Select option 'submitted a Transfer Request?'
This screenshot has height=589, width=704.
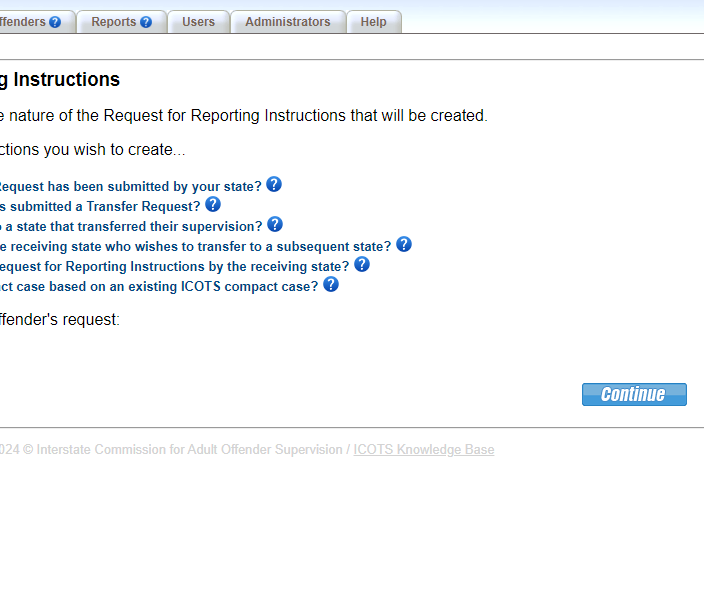coord(100,207)
